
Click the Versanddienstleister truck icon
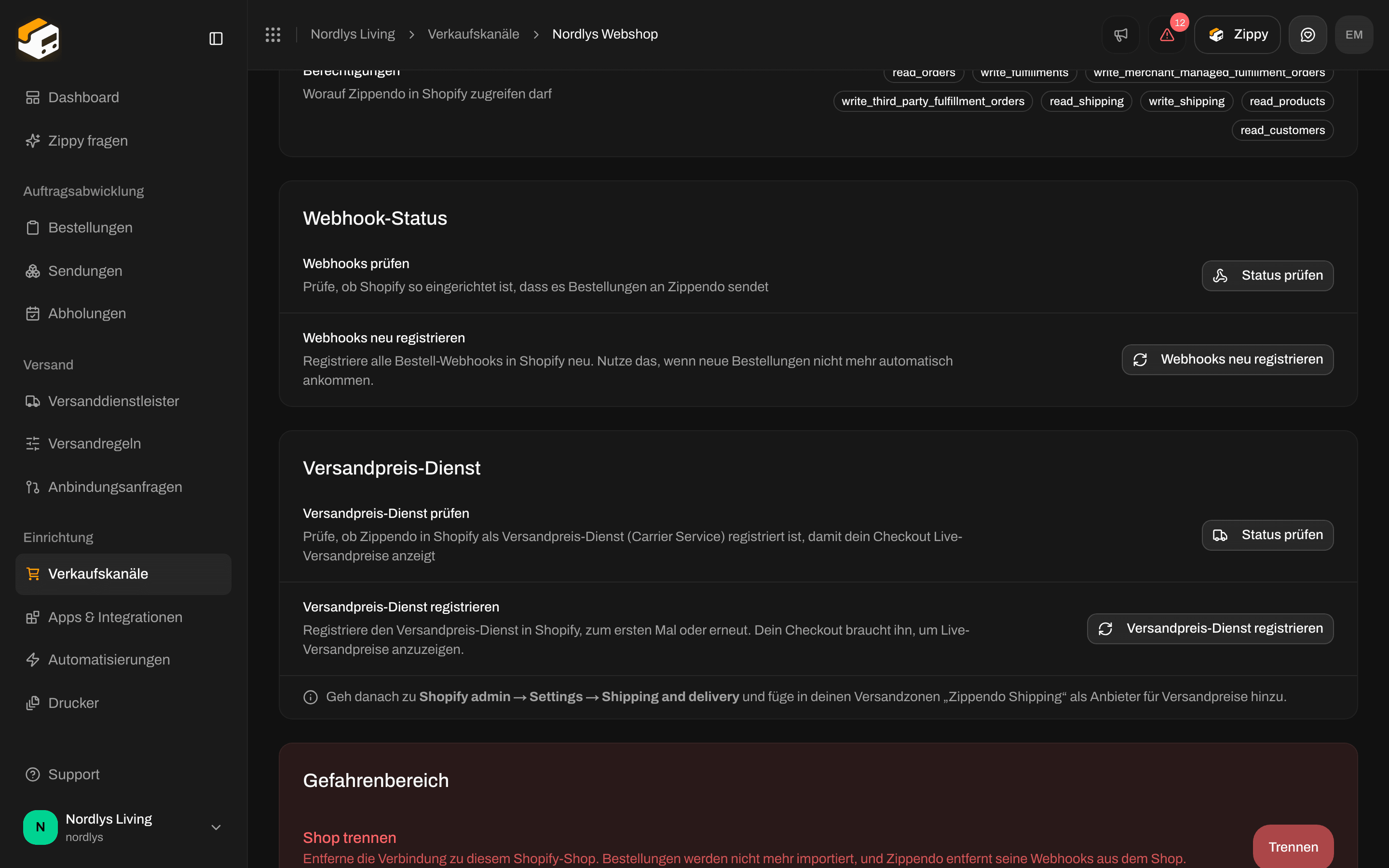pos(33,401)
